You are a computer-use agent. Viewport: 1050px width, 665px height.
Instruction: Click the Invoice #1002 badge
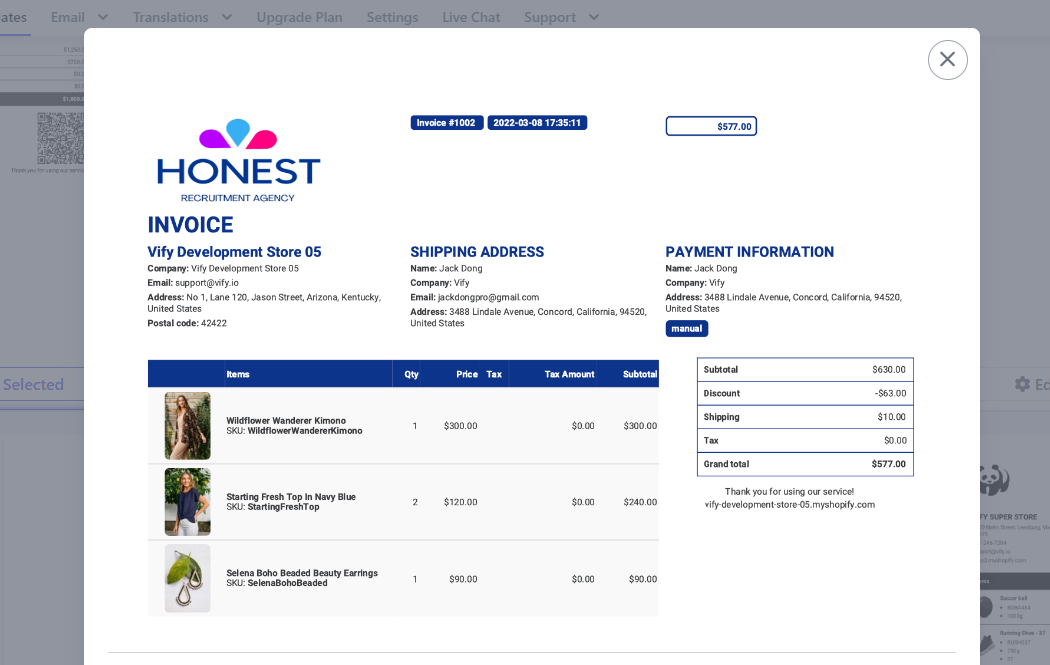tap(446, 123)
